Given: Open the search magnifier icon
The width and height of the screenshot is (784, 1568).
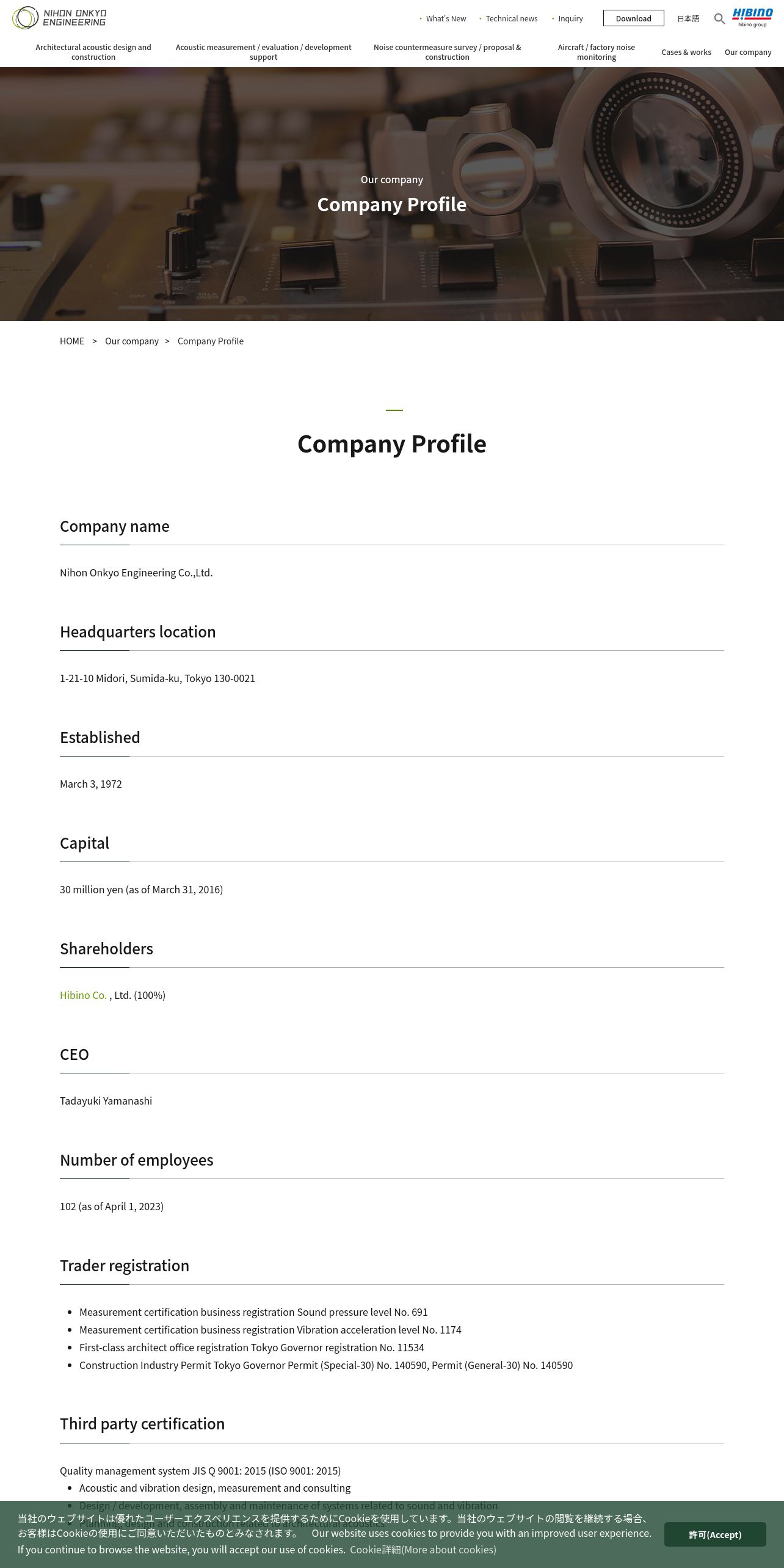Looking at the screenshot, I should coord(720,19).
